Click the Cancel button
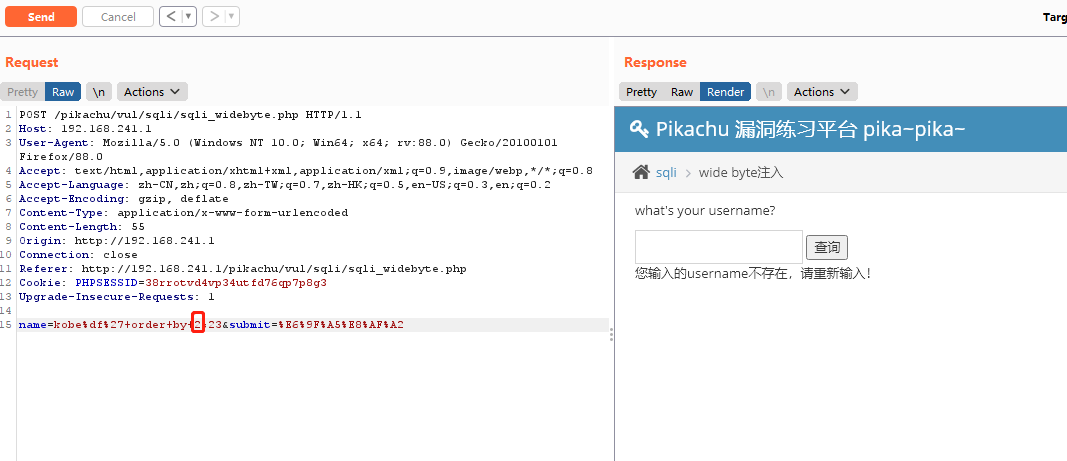The height and width of the screenshot is (461, 1067). pyautogui.click(x=118, y=17)
